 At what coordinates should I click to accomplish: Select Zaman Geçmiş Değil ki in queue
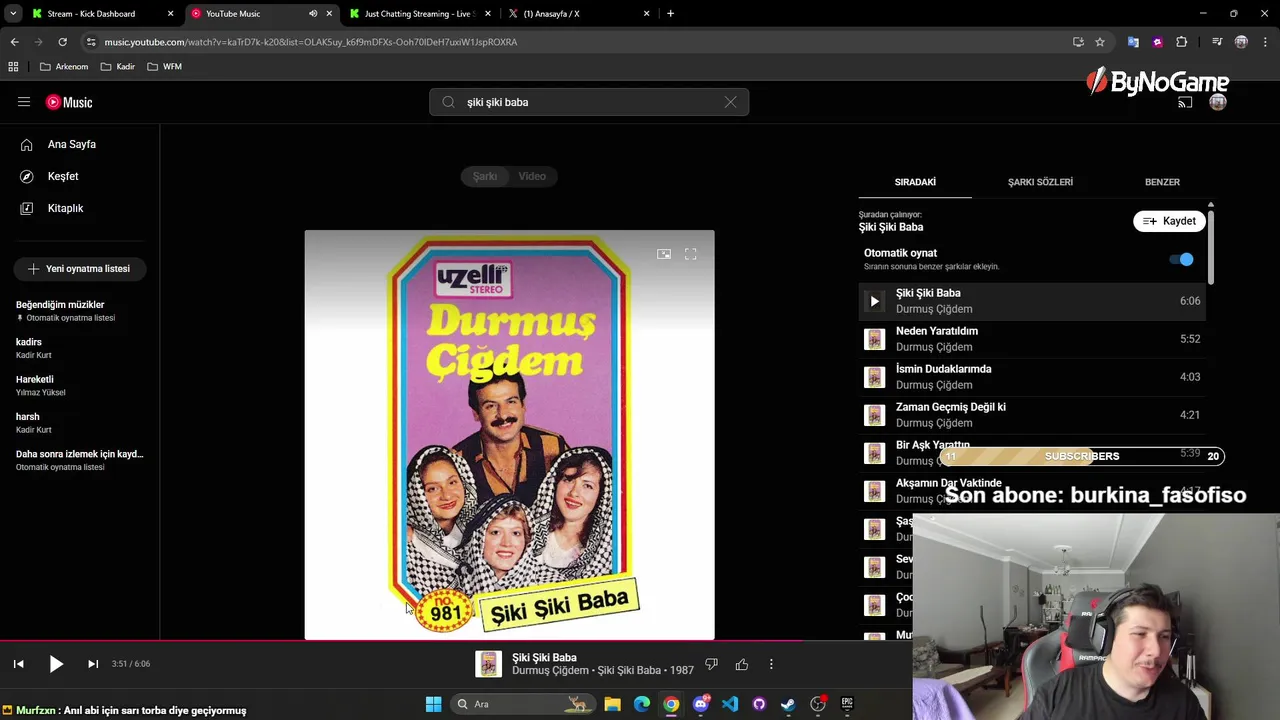click(x=1032, y=415)
